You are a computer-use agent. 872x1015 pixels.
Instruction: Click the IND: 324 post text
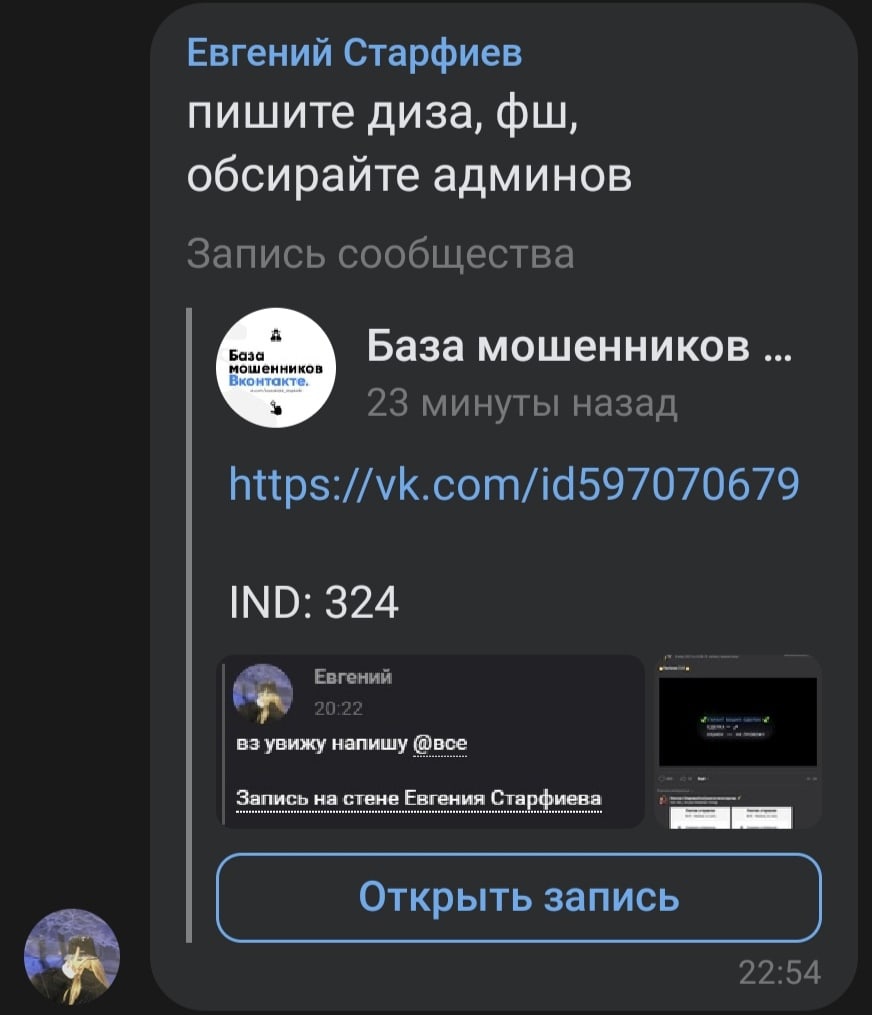coord(314,602)
